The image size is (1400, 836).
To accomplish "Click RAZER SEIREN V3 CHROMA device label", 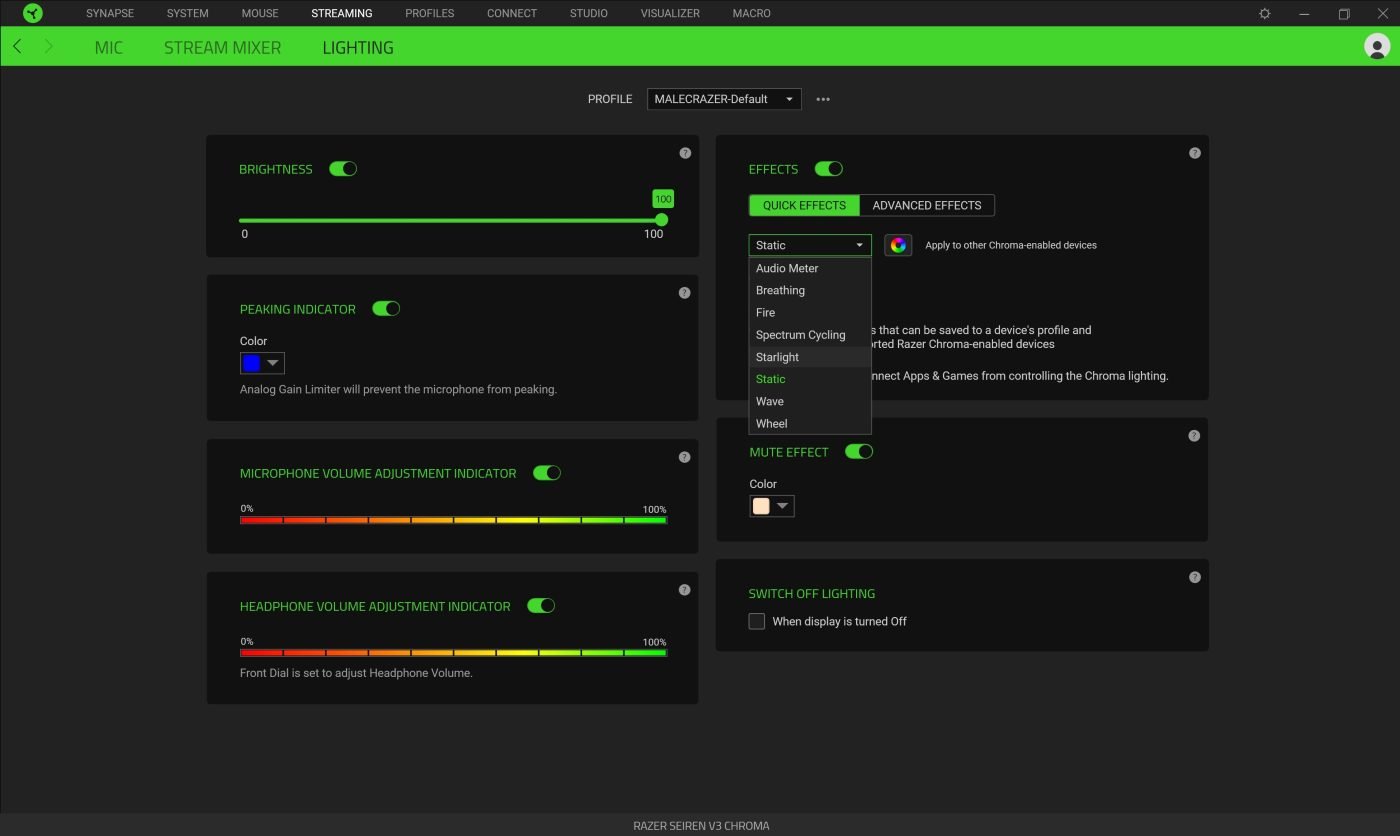I will pos(701,826).
